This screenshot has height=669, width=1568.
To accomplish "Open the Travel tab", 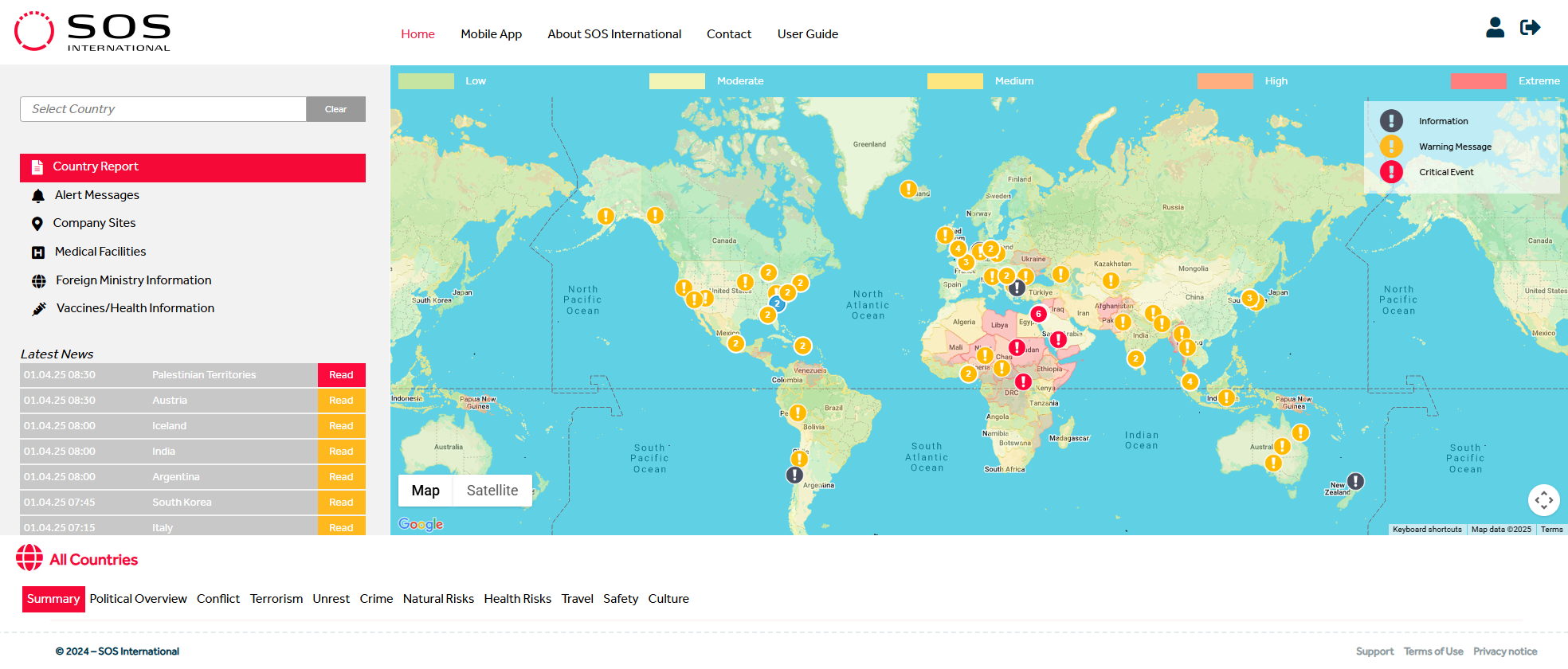I will click(x=577, y=599).
